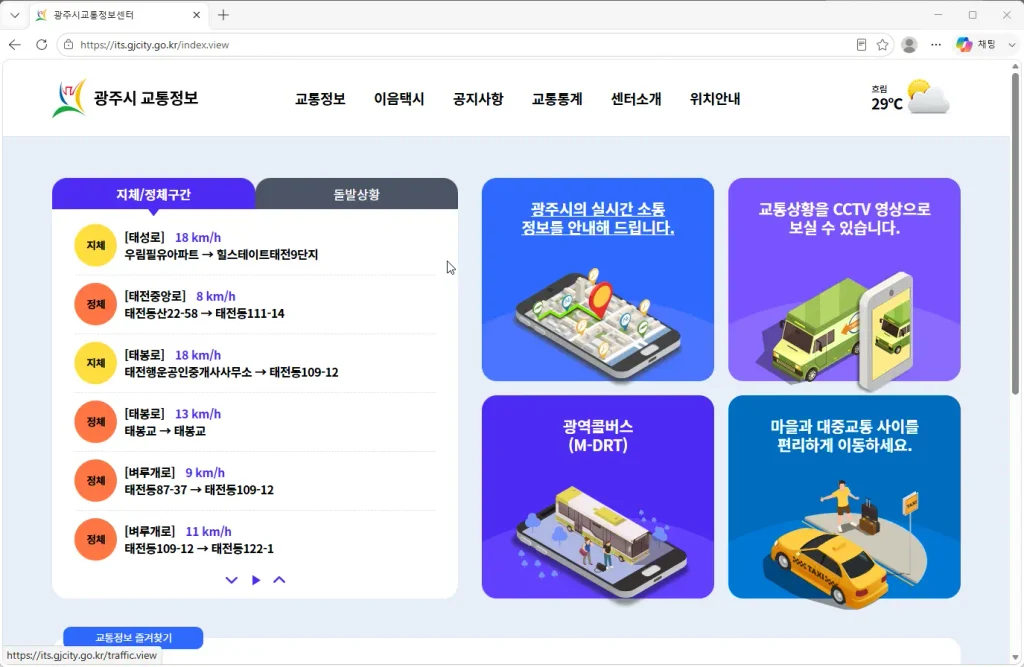This screenshot has height=667, width=1024.
Task: Click orange 정체 badge for 태봉로 13 km/h
Action: (x=95, y=421)
